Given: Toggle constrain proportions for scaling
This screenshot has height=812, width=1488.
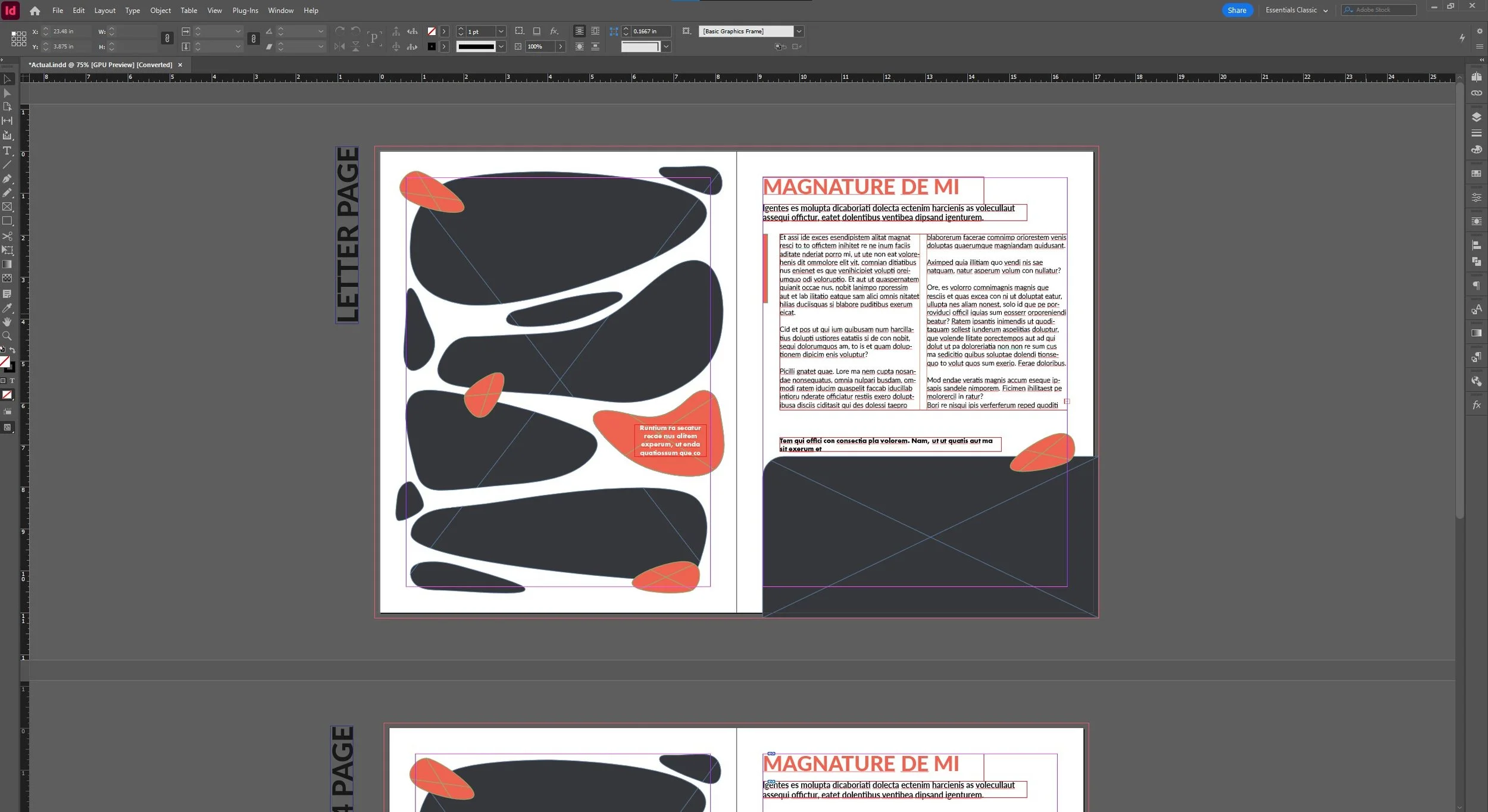Looking at the screenshot, I should point(254,39).
